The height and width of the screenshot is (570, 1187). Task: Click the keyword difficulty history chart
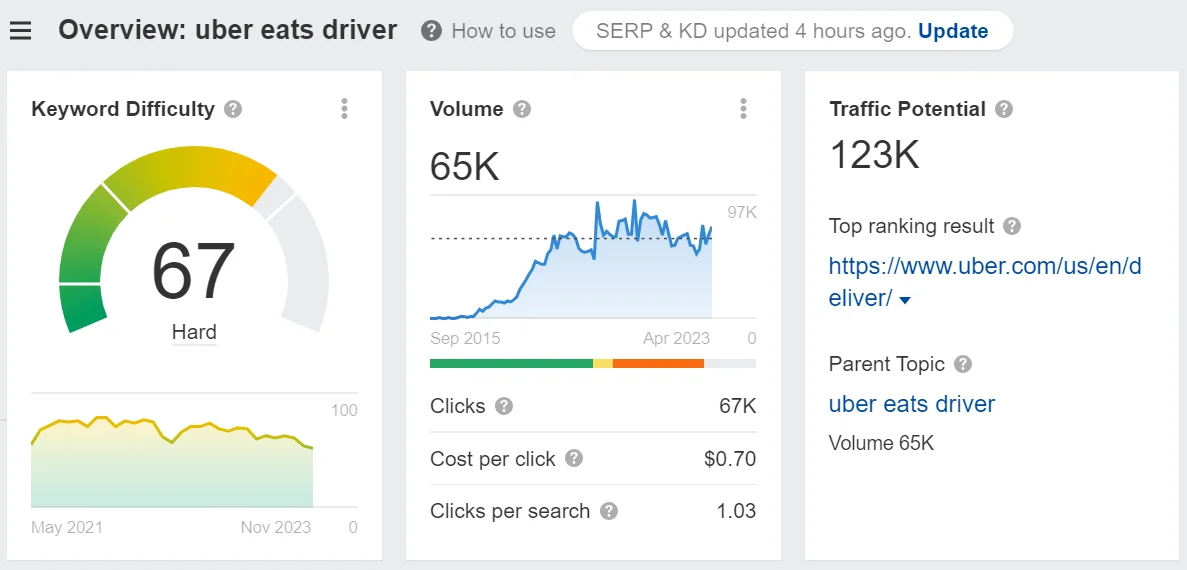[172, 461]
